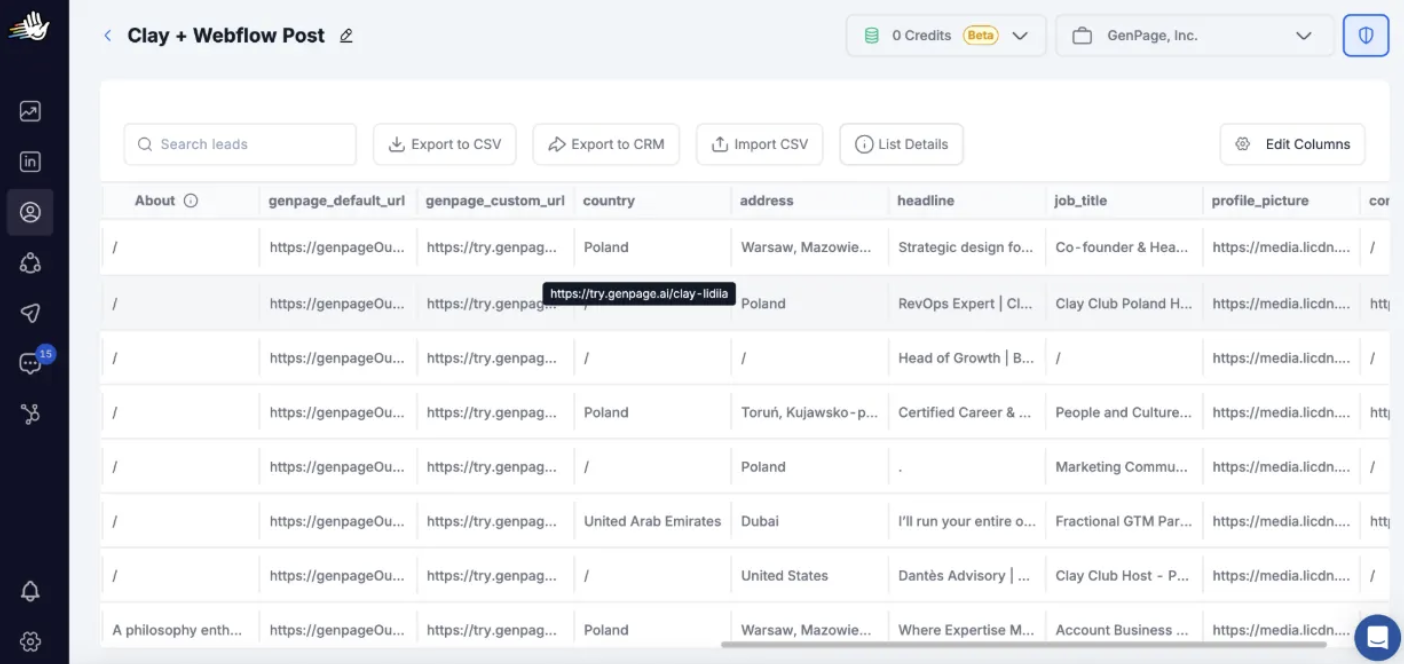Screen dimensions: 1404x664
Task: Click 'Clay Club Poland H...' cell
Action: coord(1124,303)
